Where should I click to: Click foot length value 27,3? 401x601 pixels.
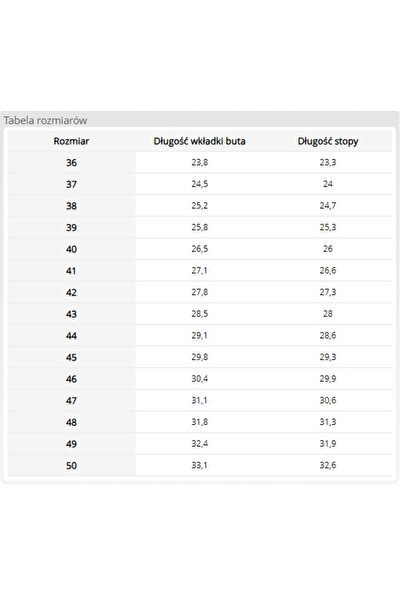(x=328, y=292)
